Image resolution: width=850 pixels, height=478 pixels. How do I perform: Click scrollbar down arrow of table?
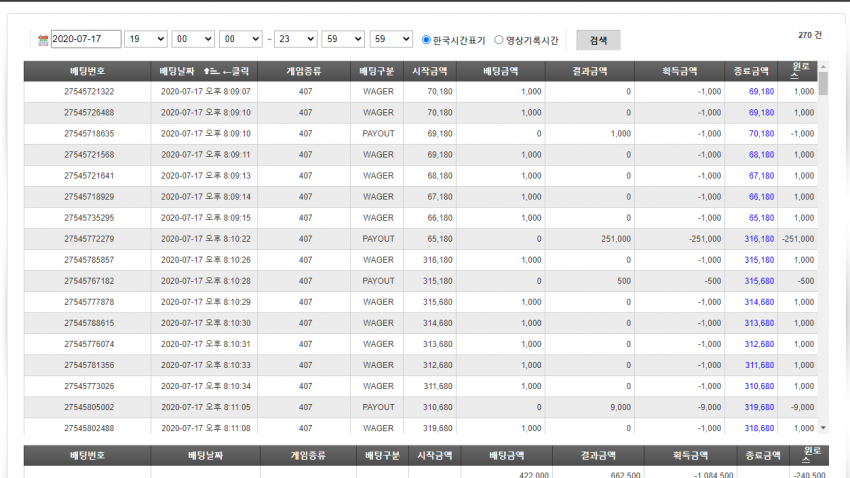tap(823, 428)
